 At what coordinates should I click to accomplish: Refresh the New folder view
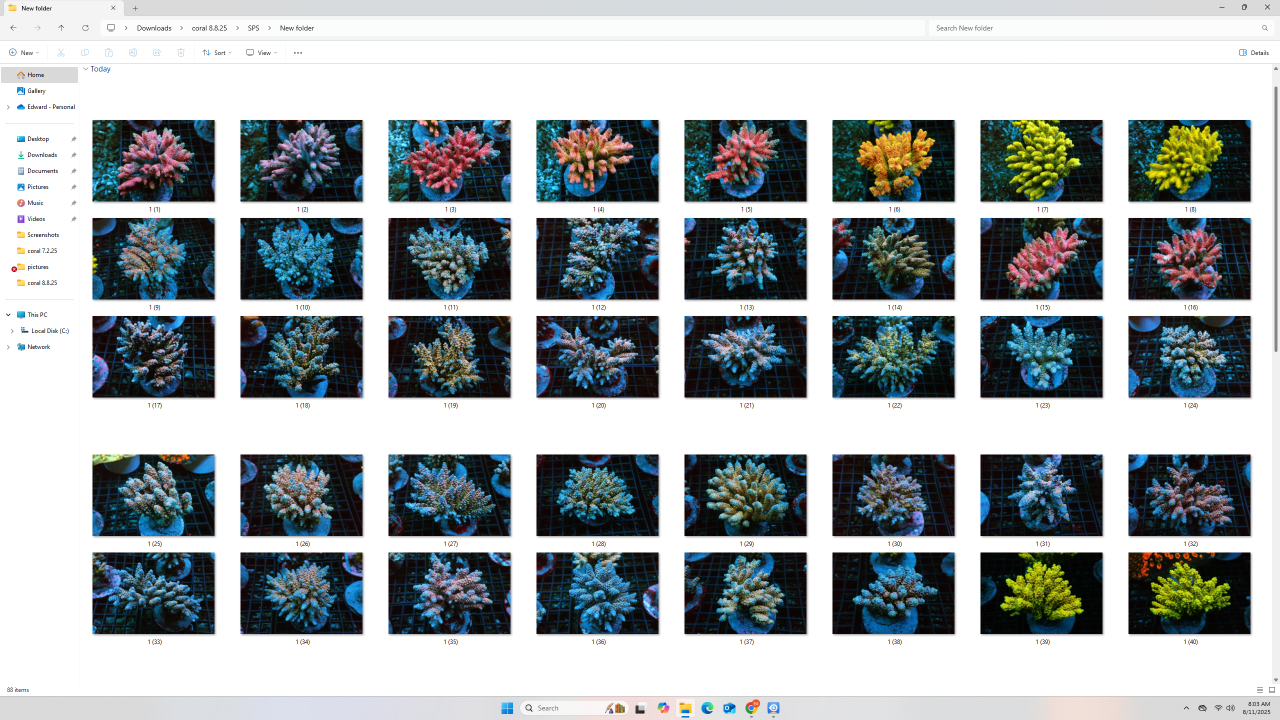click(x=85, y=28)
